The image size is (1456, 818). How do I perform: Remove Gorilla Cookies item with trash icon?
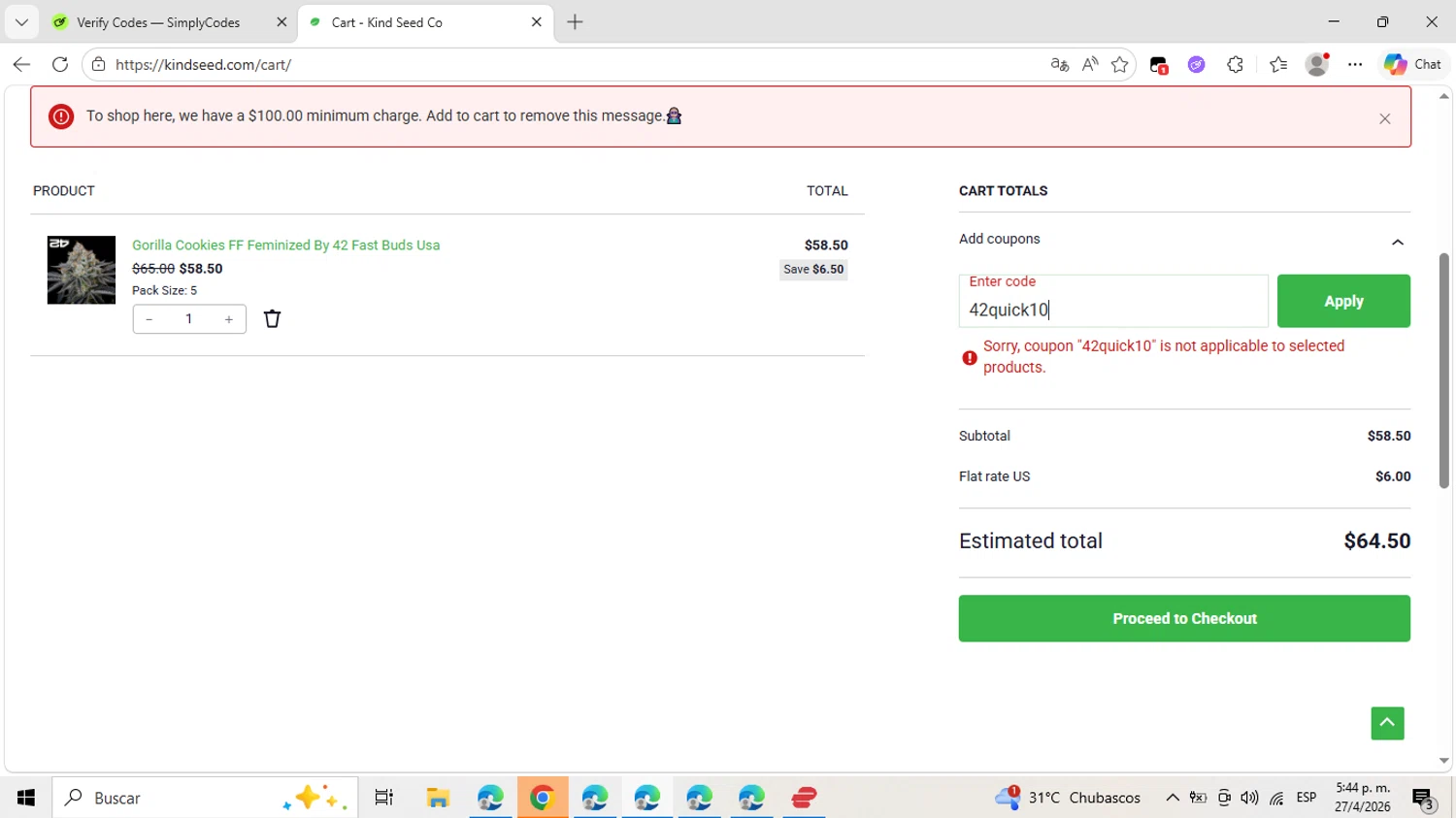pyautogui.click(x=272, y=318)
